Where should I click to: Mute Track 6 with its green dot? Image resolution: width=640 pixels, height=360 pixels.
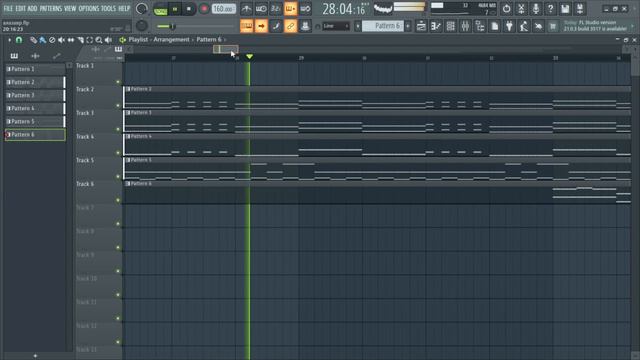[118, 200]
